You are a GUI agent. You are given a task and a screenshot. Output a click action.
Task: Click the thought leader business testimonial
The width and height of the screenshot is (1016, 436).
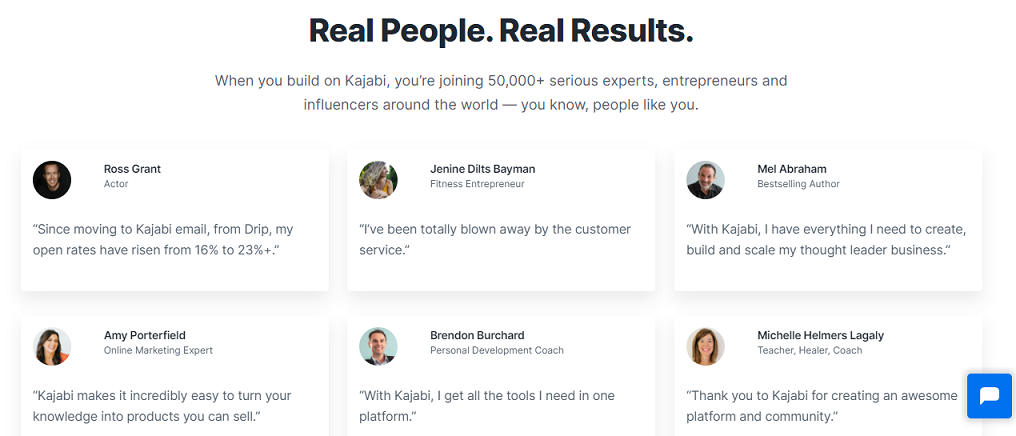pos(827,240)
